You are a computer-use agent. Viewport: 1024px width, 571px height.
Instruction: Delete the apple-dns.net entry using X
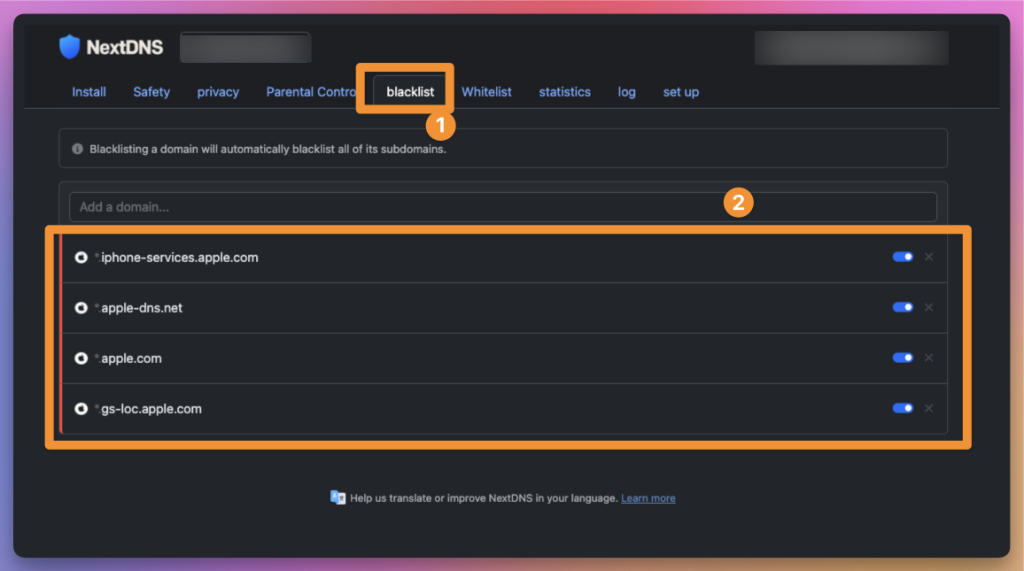(x=929, y=307)
